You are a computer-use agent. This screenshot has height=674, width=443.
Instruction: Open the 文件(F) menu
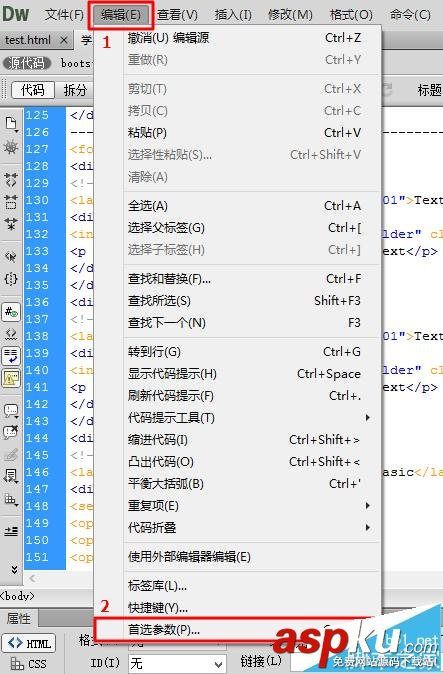tap(64, 15)
